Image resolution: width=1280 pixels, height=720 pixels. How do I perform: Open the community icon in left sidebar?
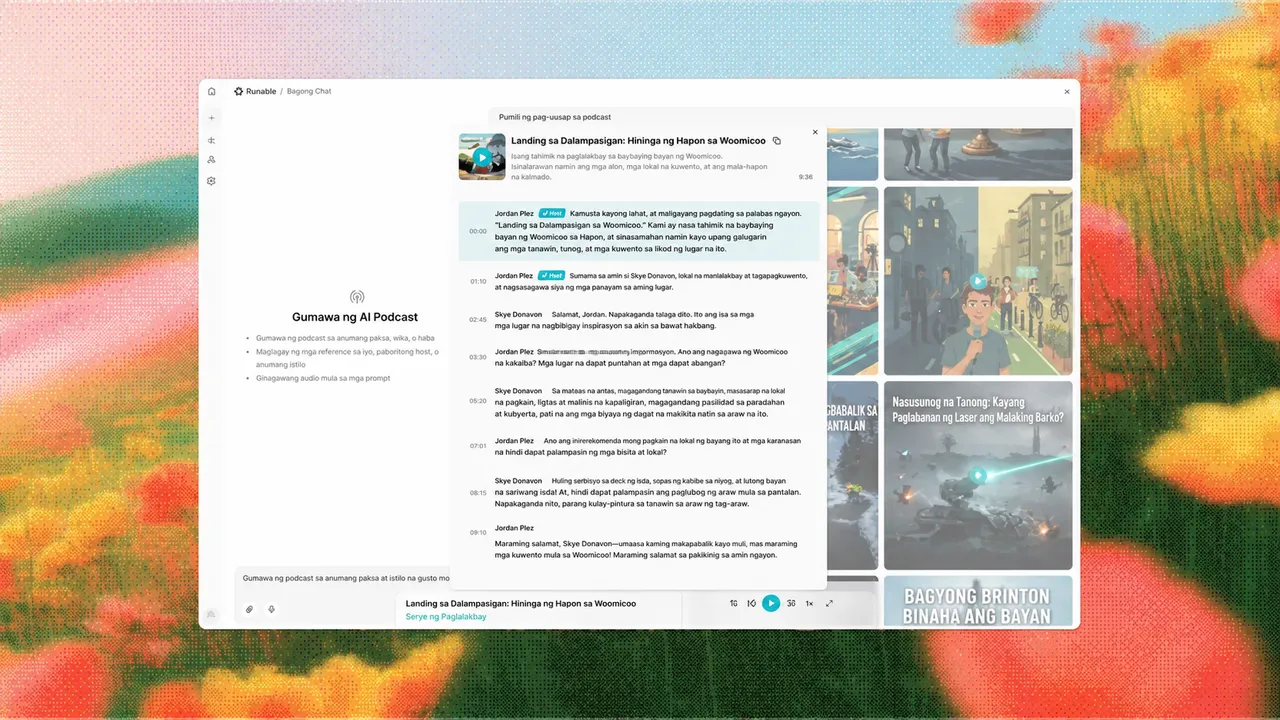click(x=211, y=160)
